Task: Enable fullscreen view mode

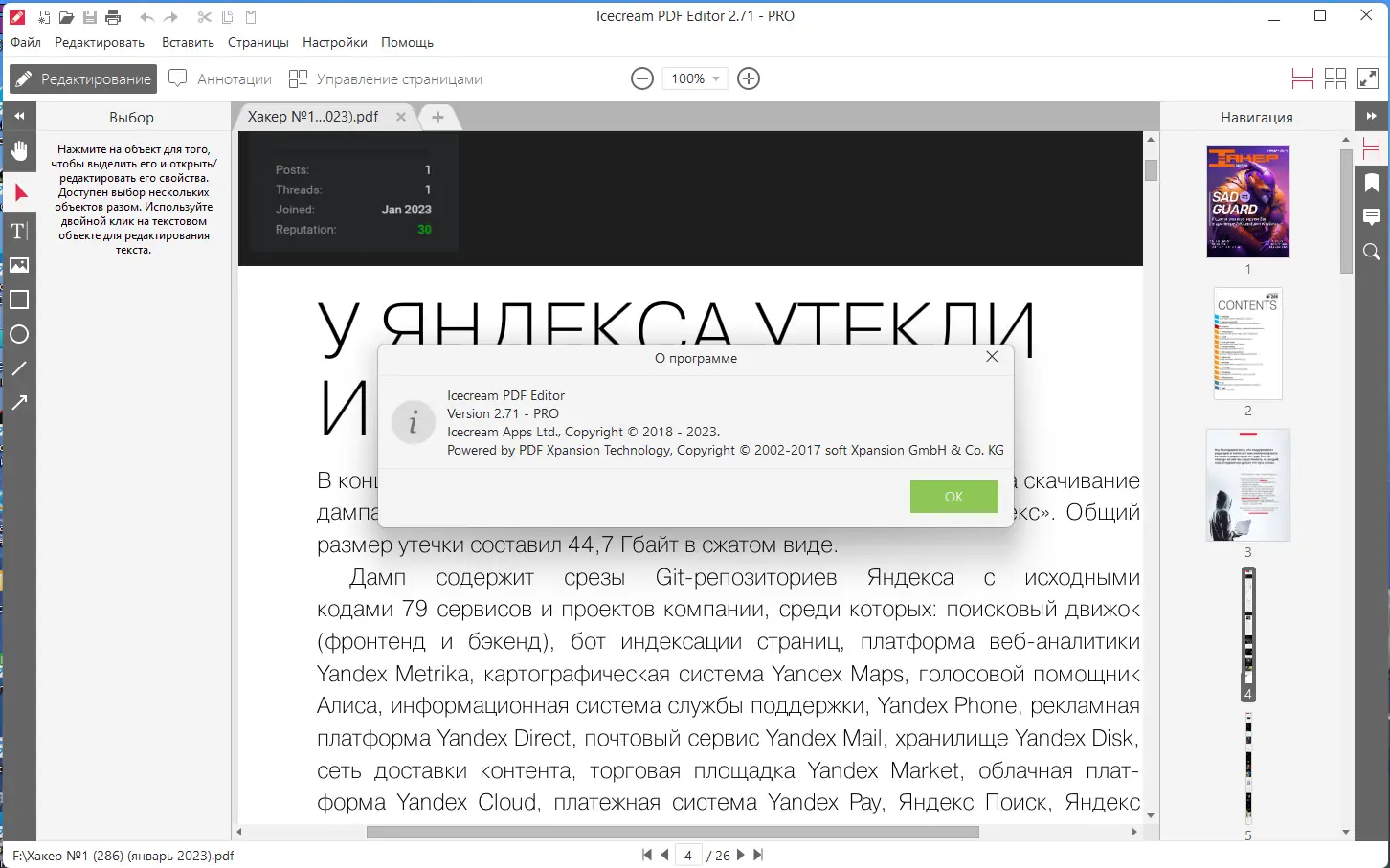Action: pos(1367,78)
